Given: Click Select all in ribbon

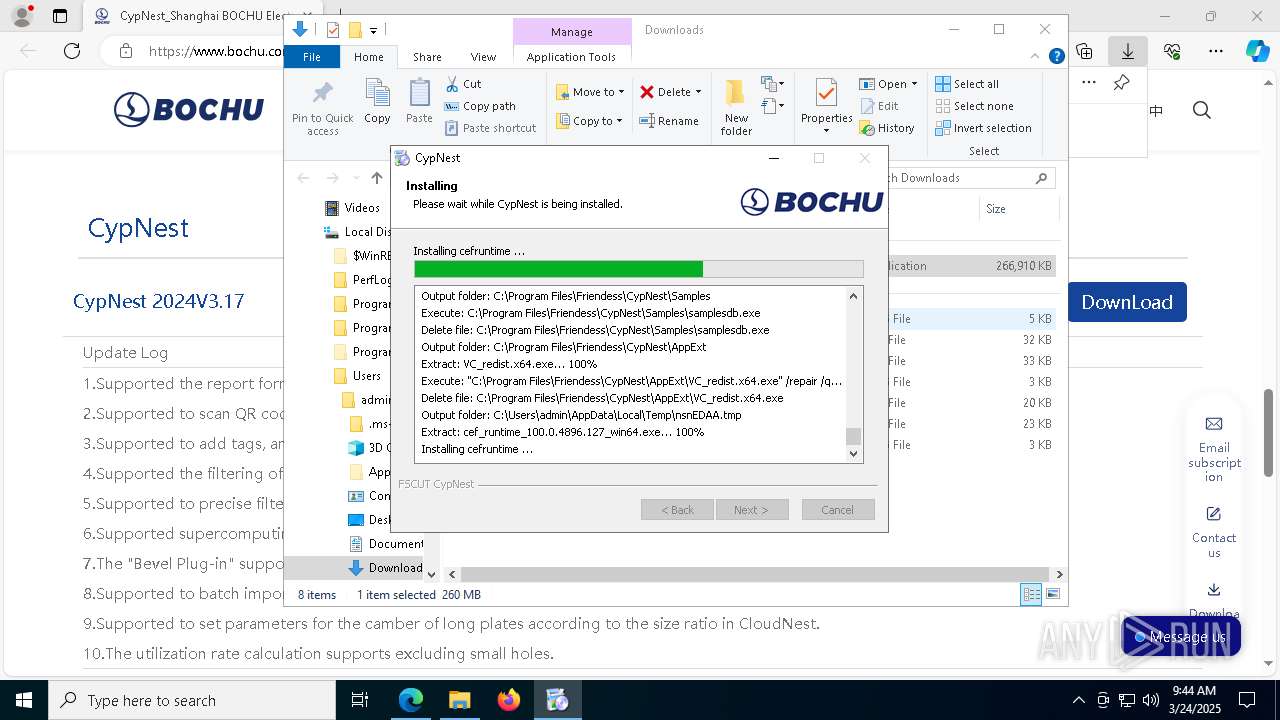Looking at the screenshot, I should tap(967, 84).
